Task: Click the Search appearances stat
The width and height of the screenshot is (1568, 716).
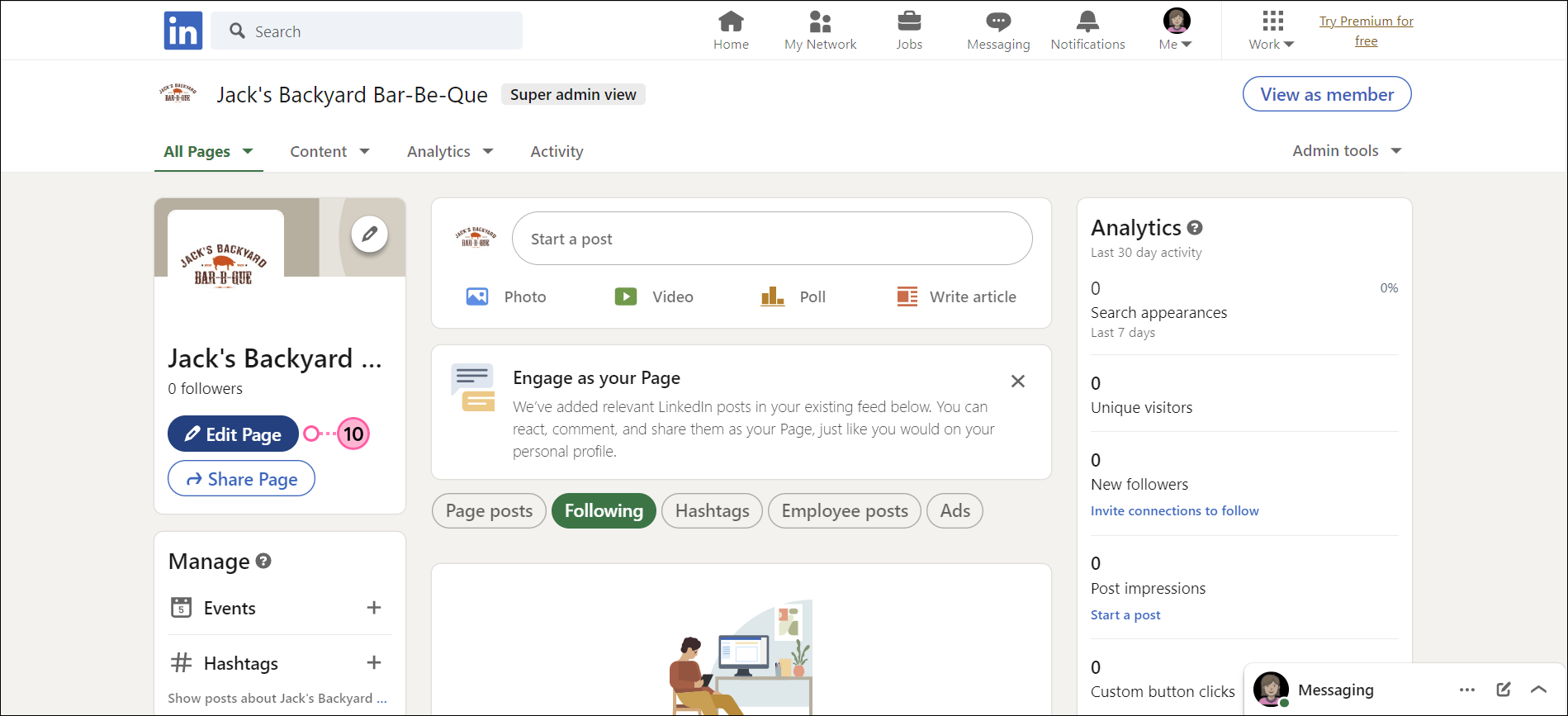Action: click(x=1244, y=310)
